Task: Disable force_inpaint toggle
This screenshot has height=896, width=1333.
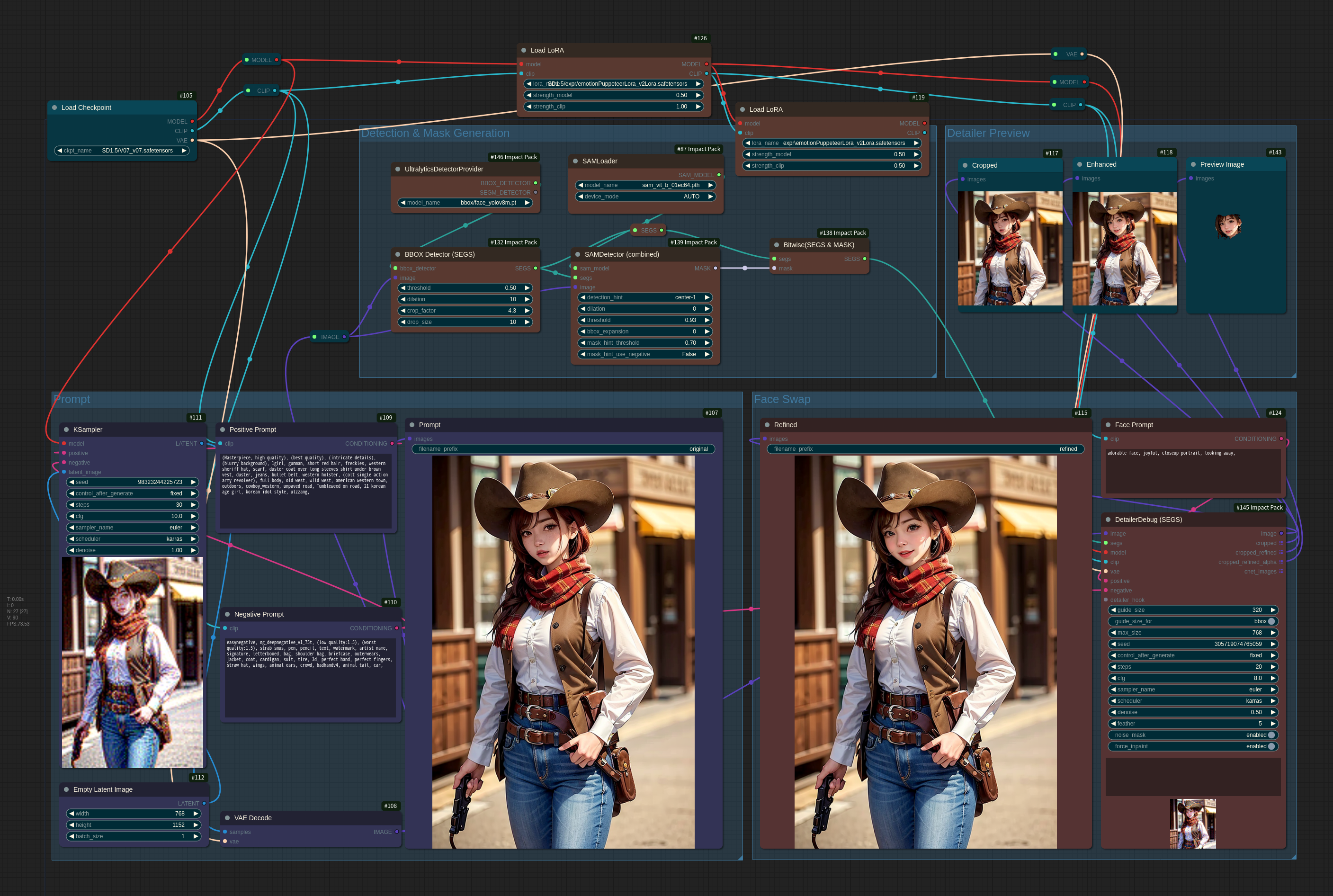Action: pyautogui.click(x=1271, y=746)
